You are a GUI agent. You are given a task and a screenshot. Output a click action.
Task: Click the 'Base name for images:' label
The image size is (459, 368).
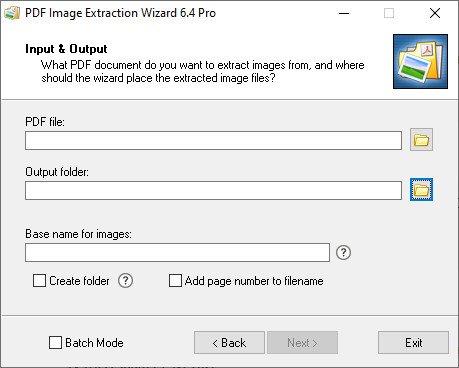78,234
